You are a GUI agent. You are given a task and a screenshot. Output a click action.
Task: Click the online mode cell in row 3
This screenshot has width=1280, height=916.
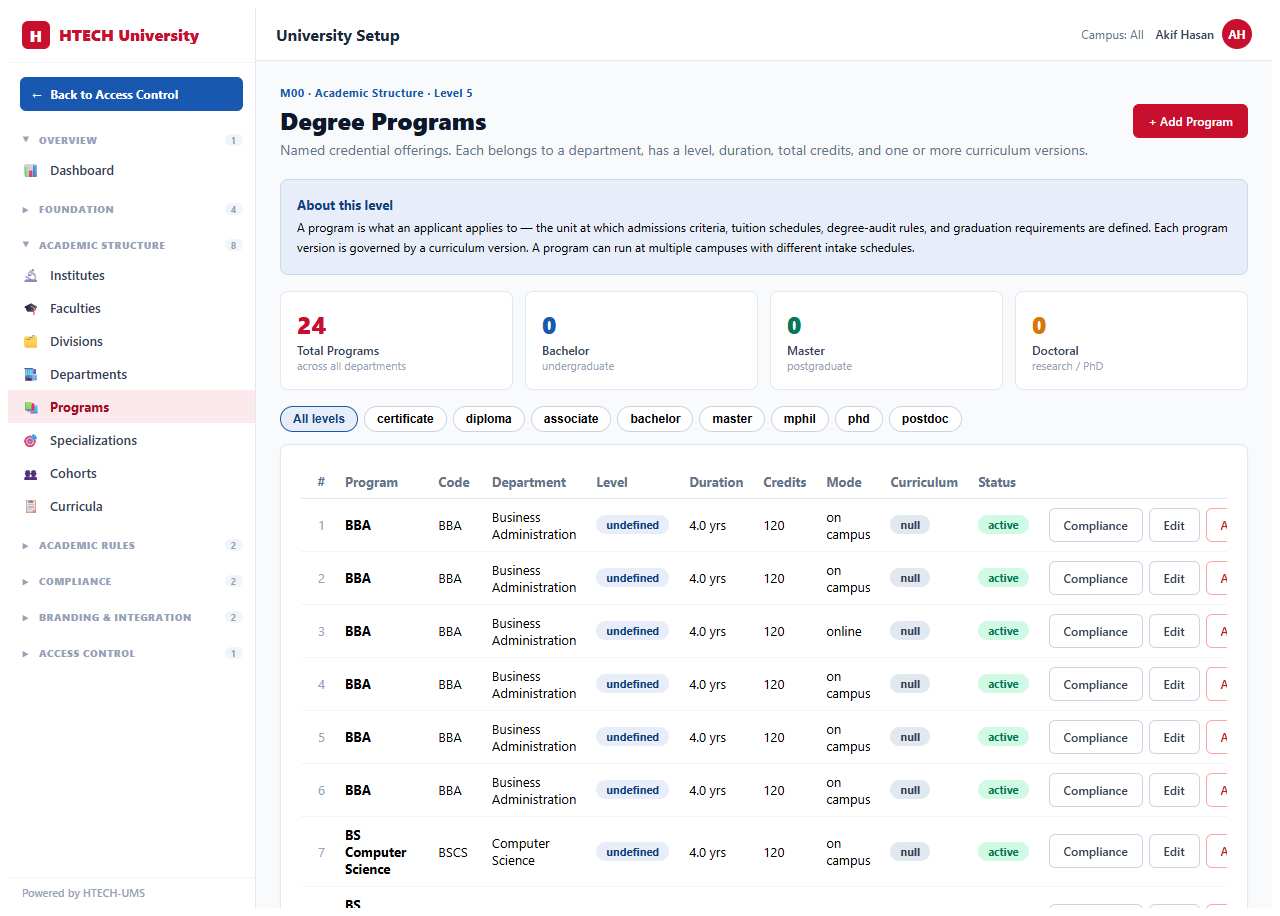844,631
